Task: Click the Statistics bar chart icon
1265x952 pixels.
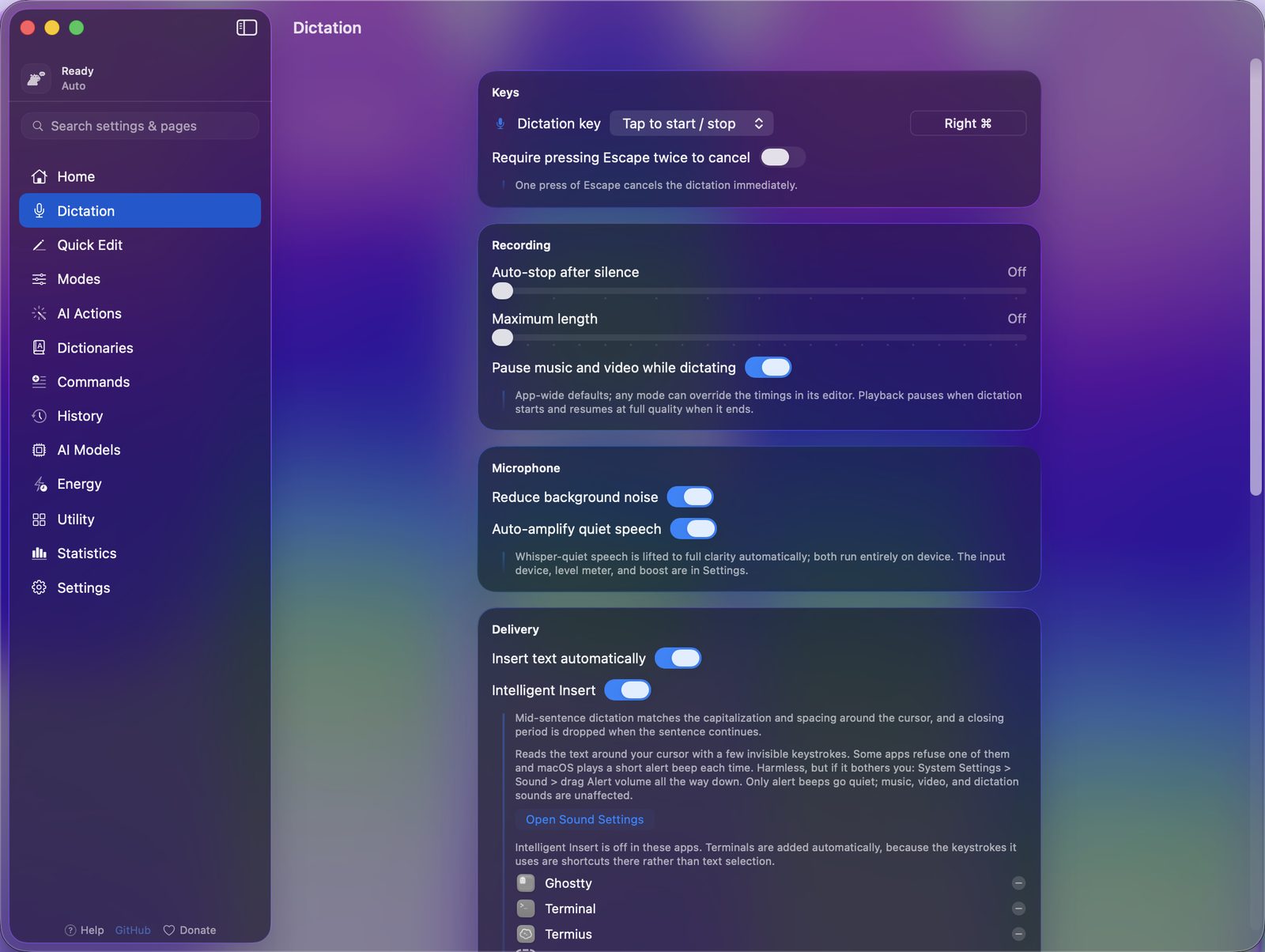Action: (x=39, y=553)
